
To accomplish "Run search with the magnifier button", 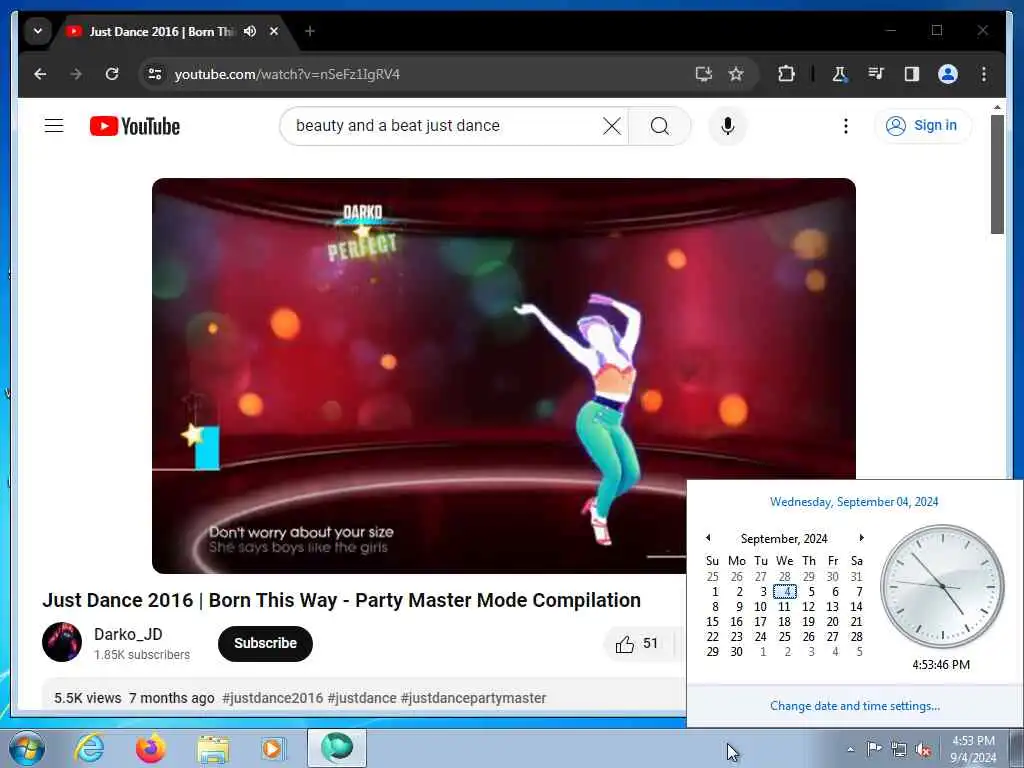I will coord(660,125).
